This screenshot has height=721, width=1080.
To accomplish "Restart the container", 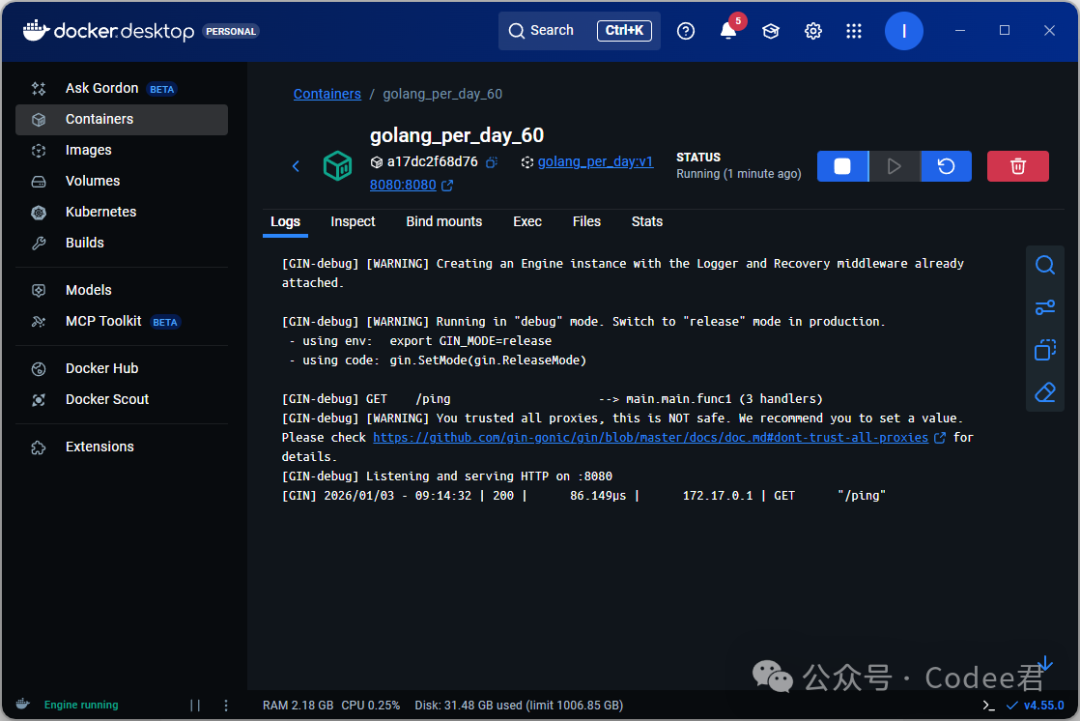I will click(x=946, y=166).
